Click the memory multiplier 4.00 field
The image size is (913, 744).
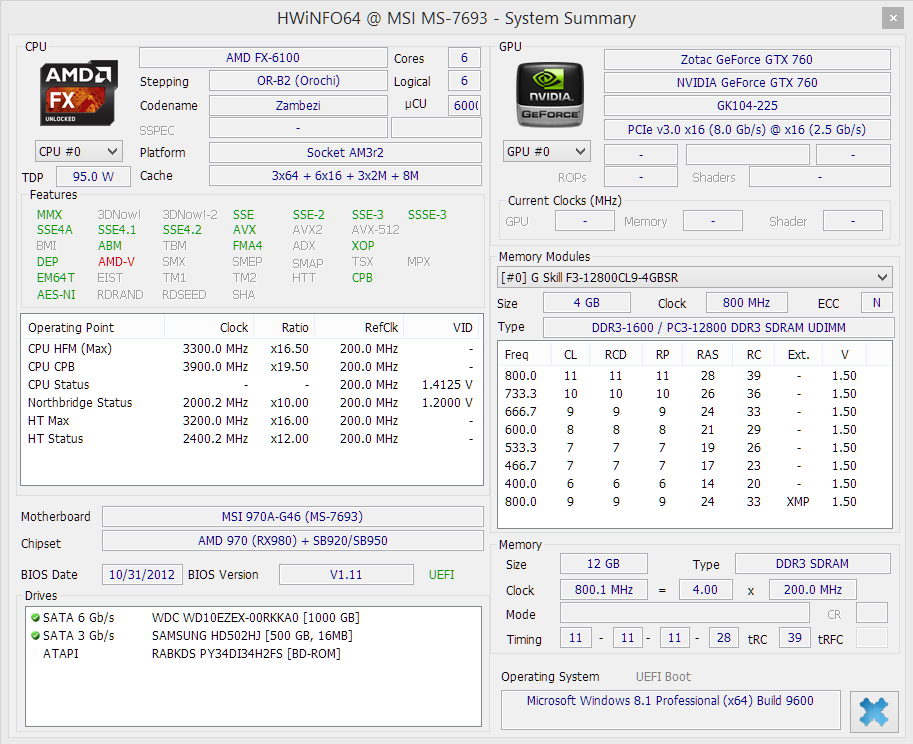705,590
